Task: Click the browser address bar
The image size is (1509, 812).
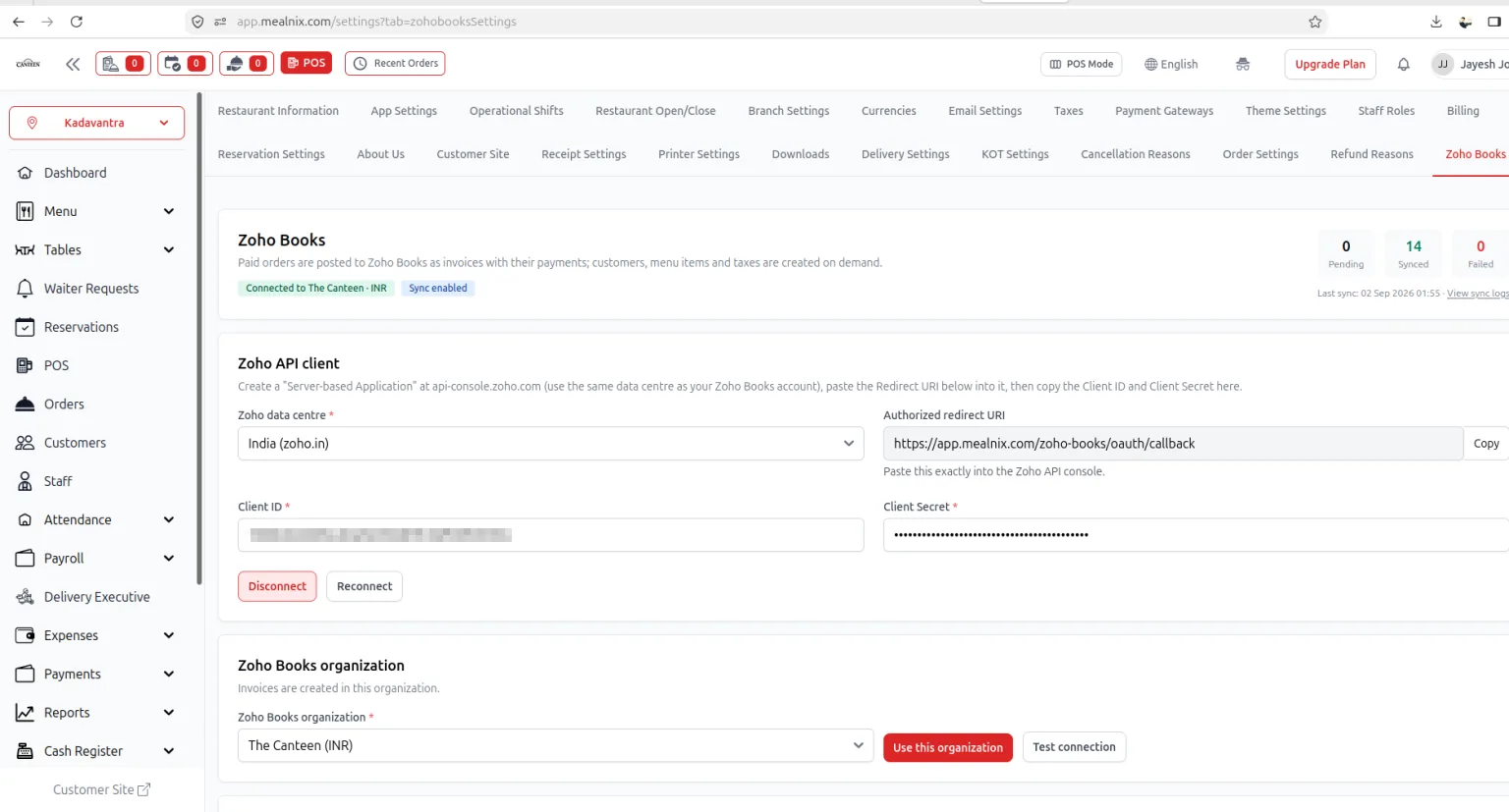Action: point(756,22)
